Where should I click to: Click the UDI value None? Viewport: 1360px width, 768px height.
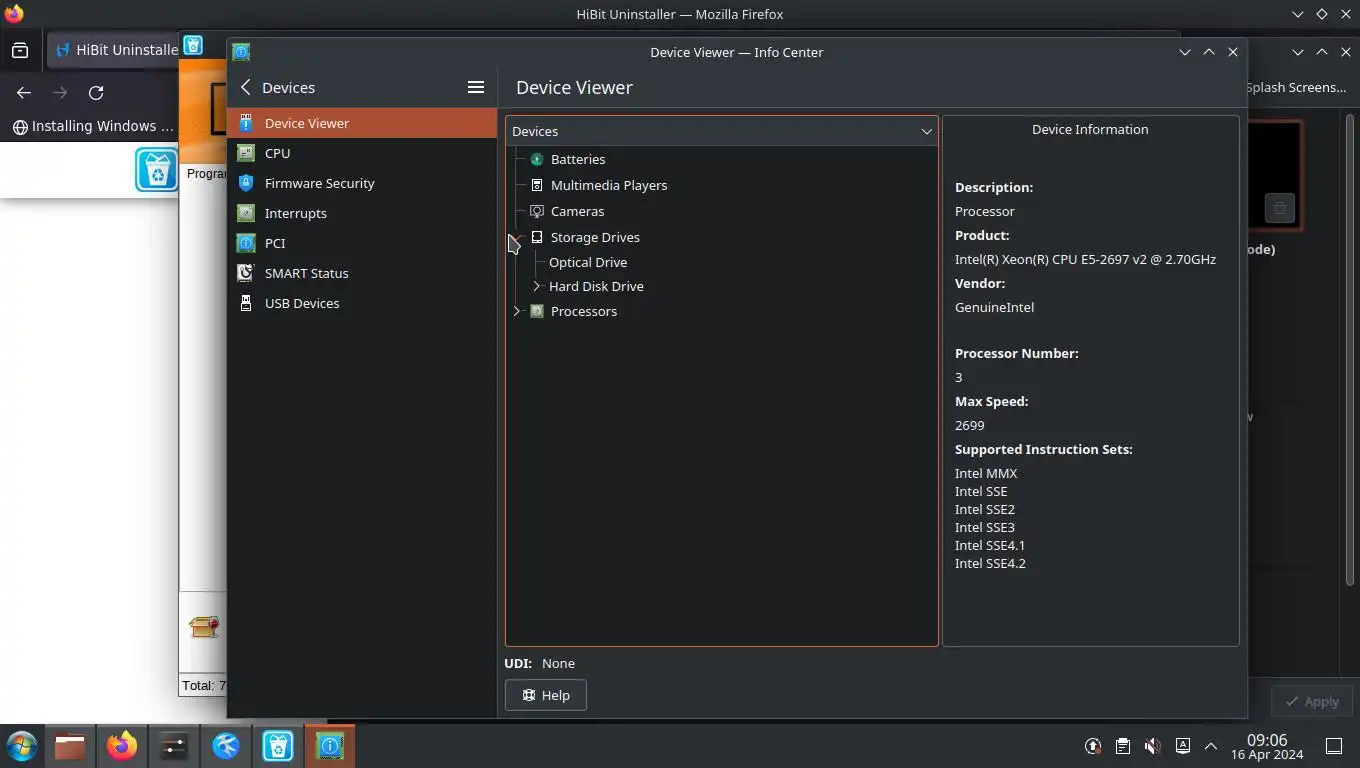tap(558, 663)
